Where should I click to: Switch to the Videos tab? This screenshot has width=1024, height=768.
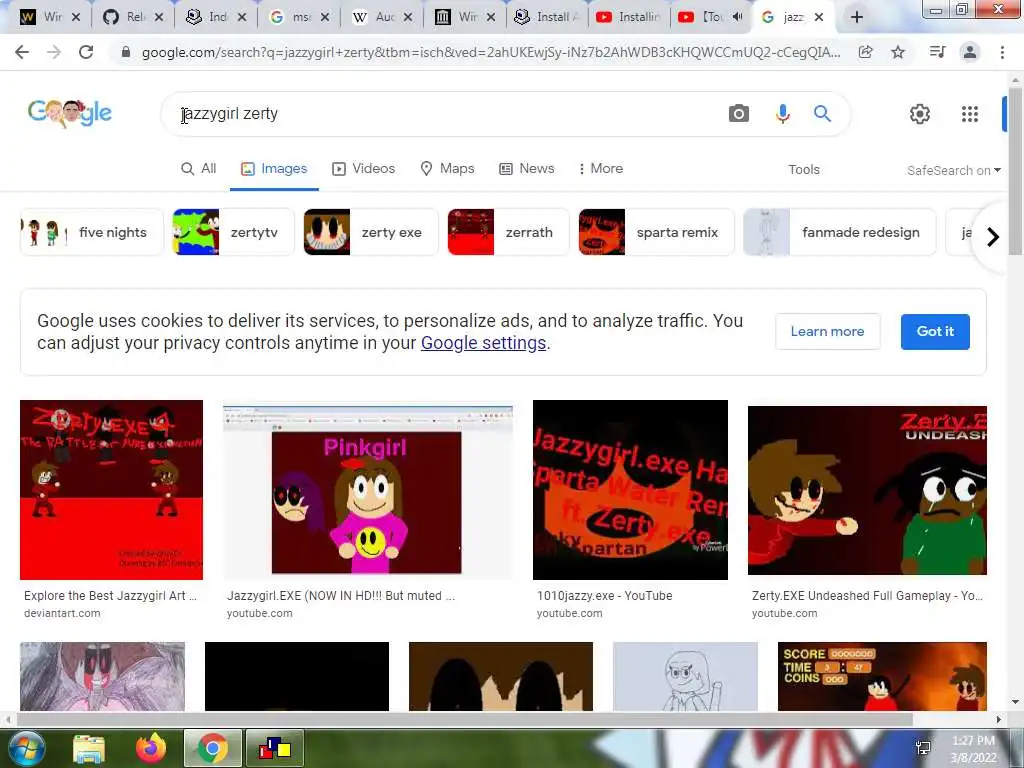[364, 168]
